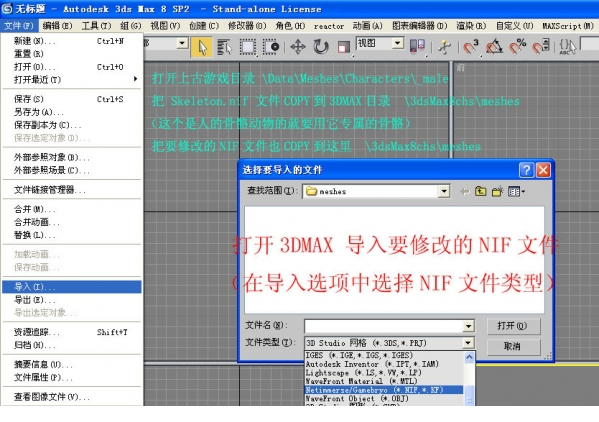Image resolution: width=599 pixels, height=422 pixels.
Task: Choose 另存为(A) menu entry
Action: coord(72,112)
